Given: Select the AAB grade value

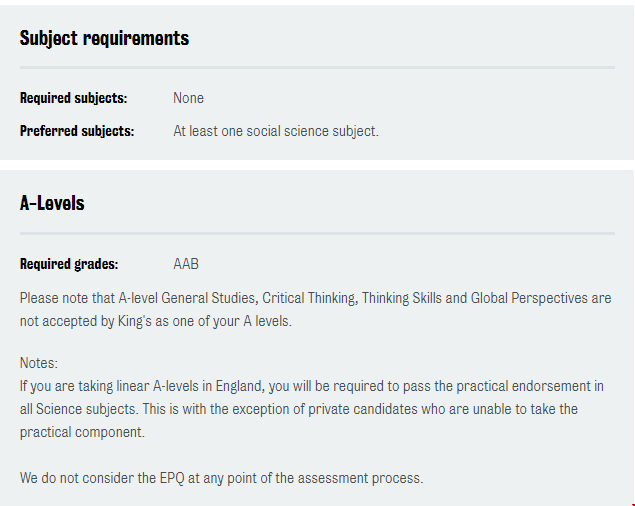Looking at the screenshot, I should tap(186, 264).
